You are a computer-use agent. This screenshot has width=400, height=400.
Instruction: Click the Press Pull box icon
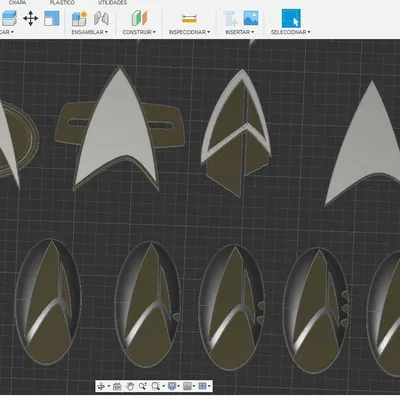coord(9,18)
